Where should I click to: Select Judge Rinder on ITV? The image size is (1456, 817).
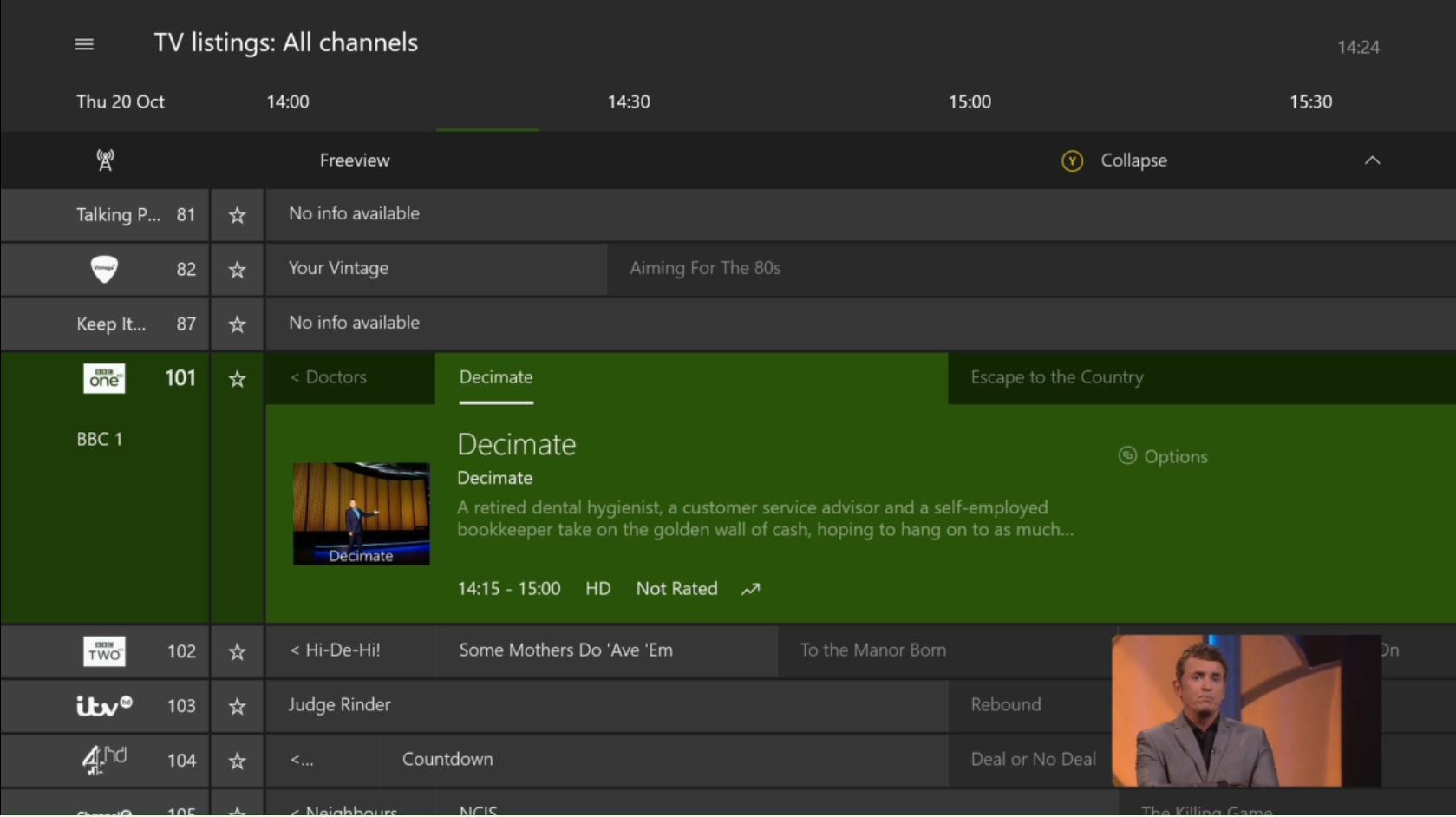coord(340,705)
